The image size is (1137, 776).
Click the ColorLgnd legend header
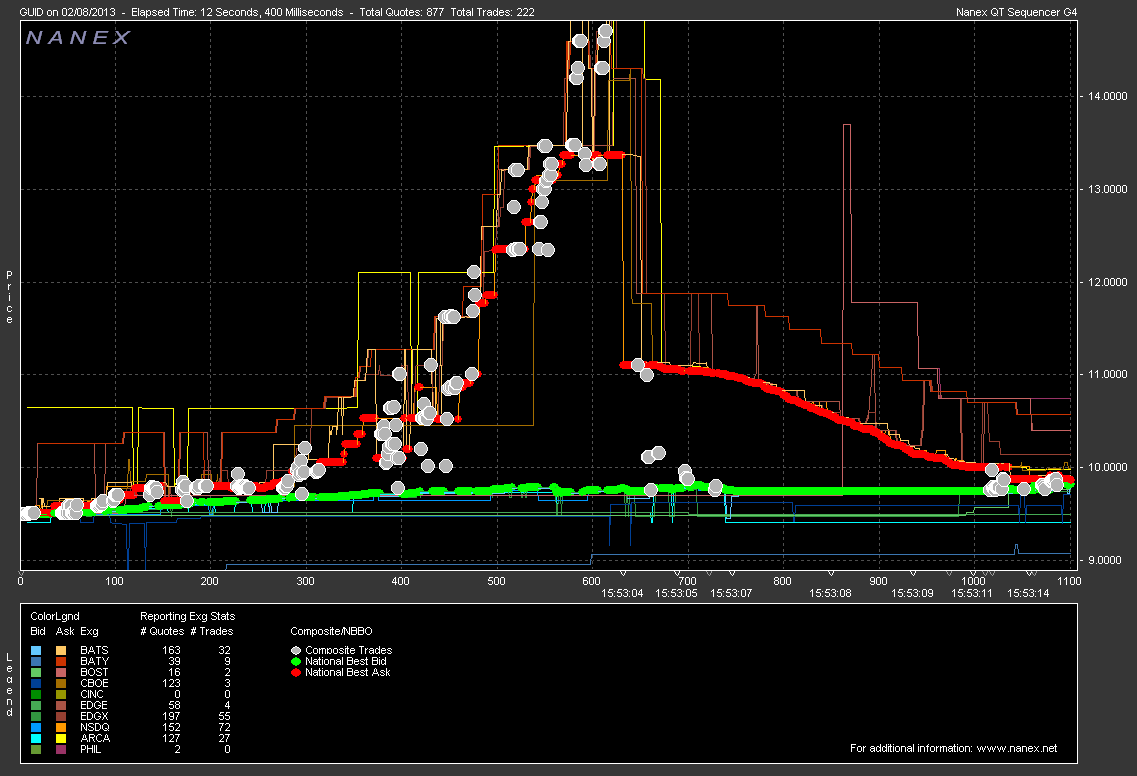[x=55, y=616]
